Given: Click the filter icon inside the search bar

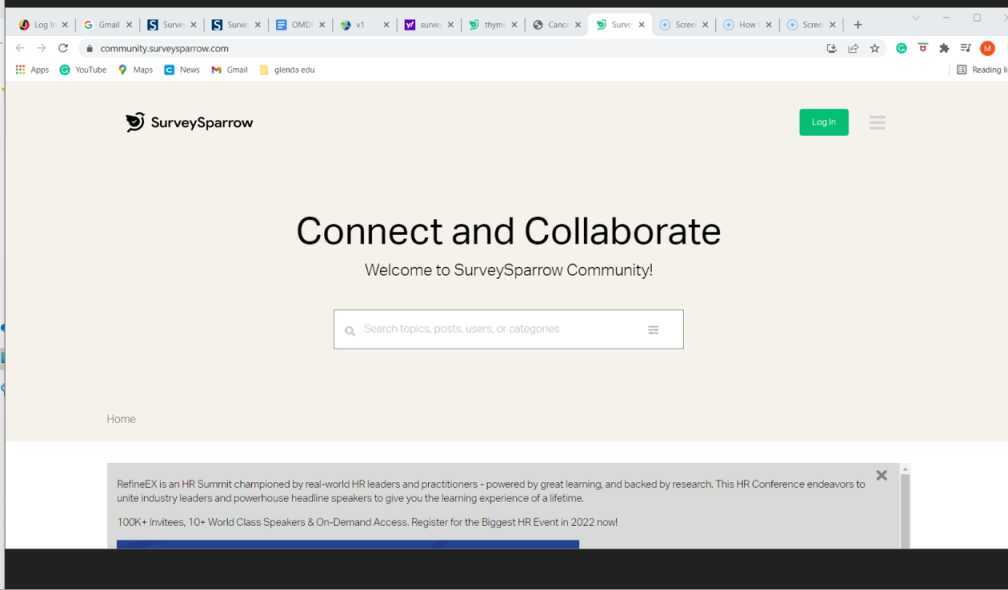Looking at the screenshot, I should click(x=655, y=328).
